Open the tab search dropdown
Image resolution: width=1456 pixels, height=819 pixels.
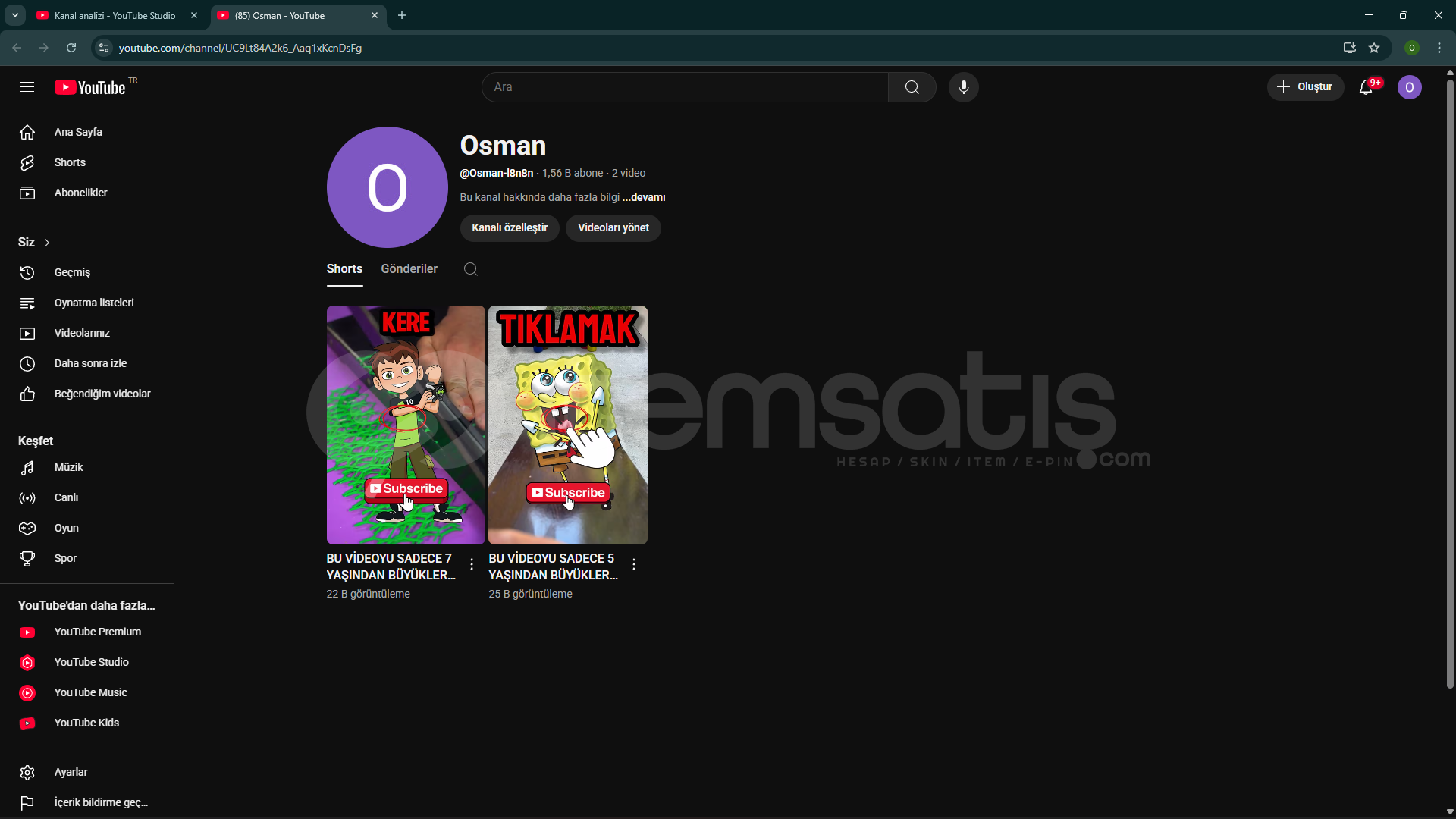[x=15, y=15]
